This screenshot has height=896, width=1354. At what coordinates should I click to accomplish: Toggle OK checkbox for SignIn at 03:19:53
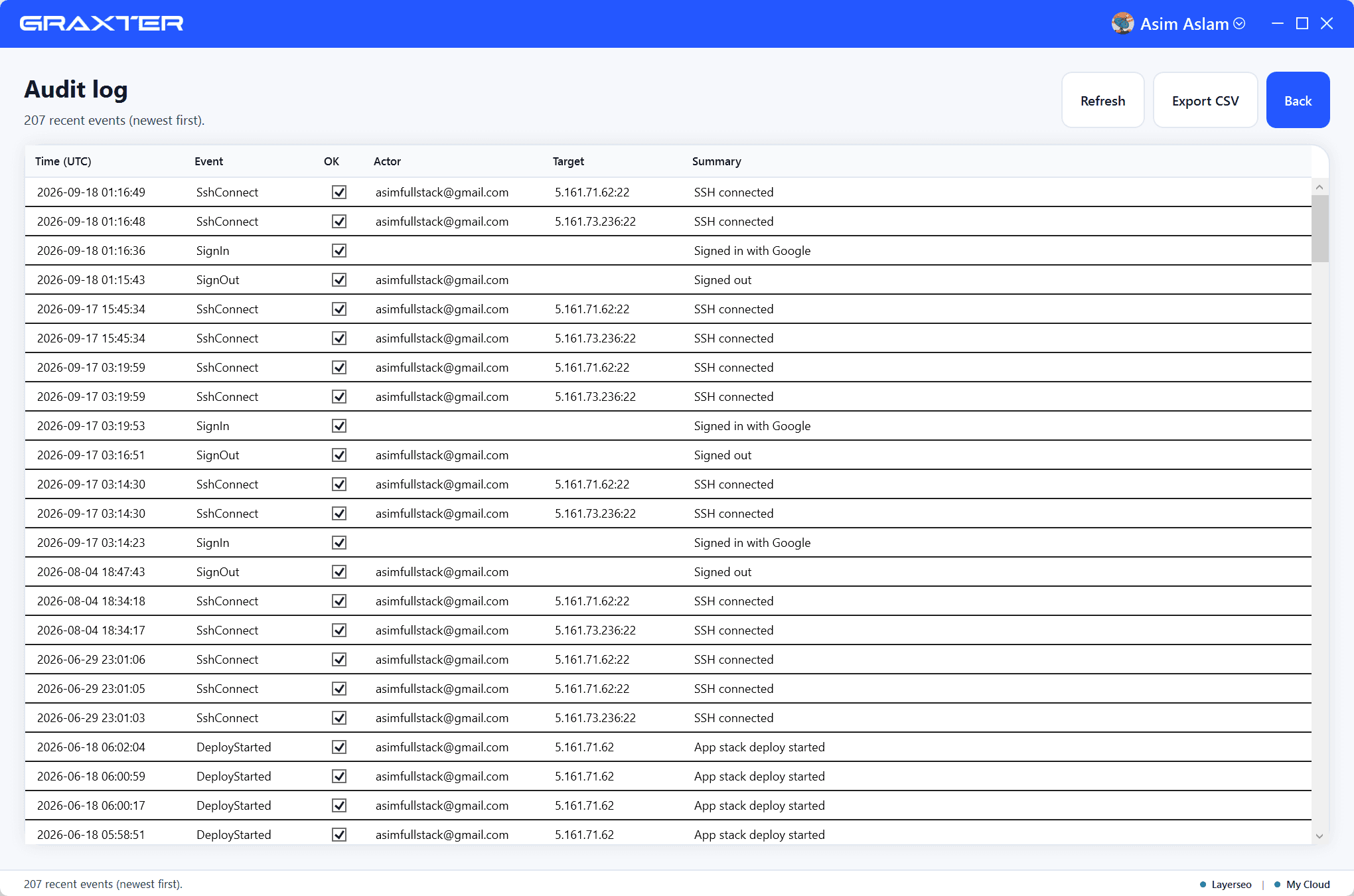pos(339,426)
